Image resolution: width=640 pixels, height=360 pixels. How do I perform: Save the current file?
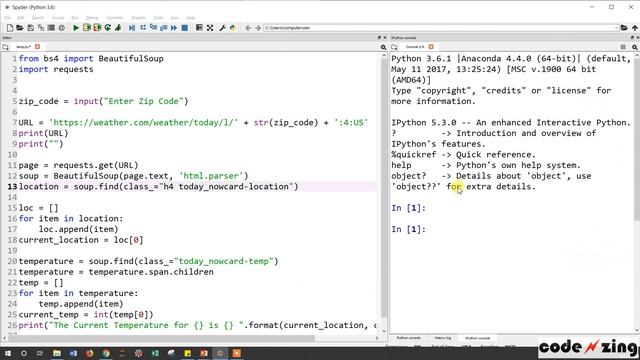point(30,28)
